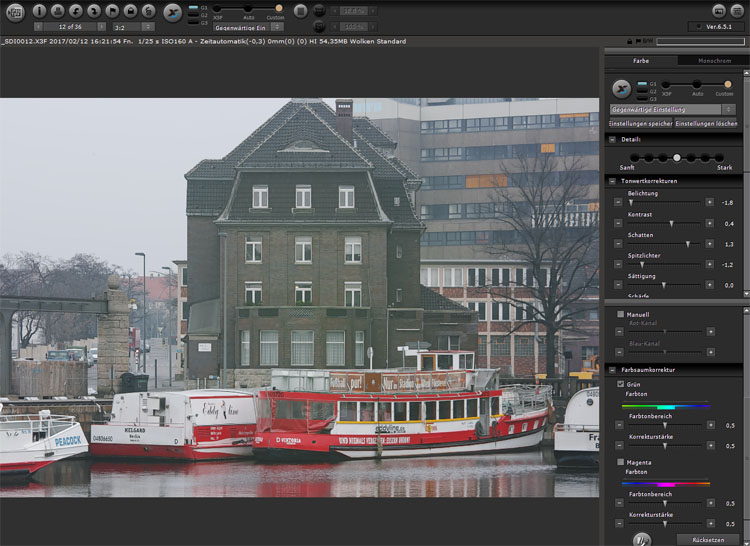The width and height of the screenshot is (750, 546).
Task: Enable the Magenta color correction checkbox
Action: (x=621, y=462)
